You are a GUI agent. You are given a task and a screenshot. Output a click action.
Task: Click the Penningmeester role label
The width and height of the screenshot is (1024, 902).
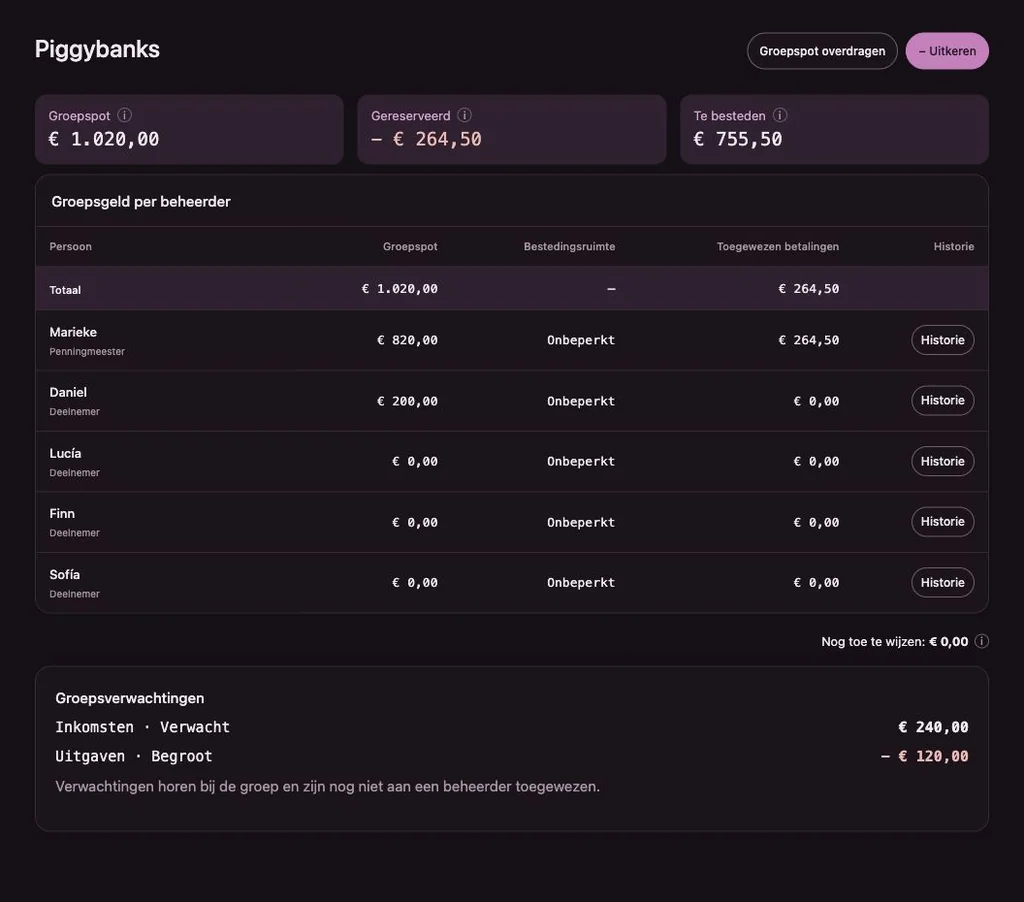[87, 351]
